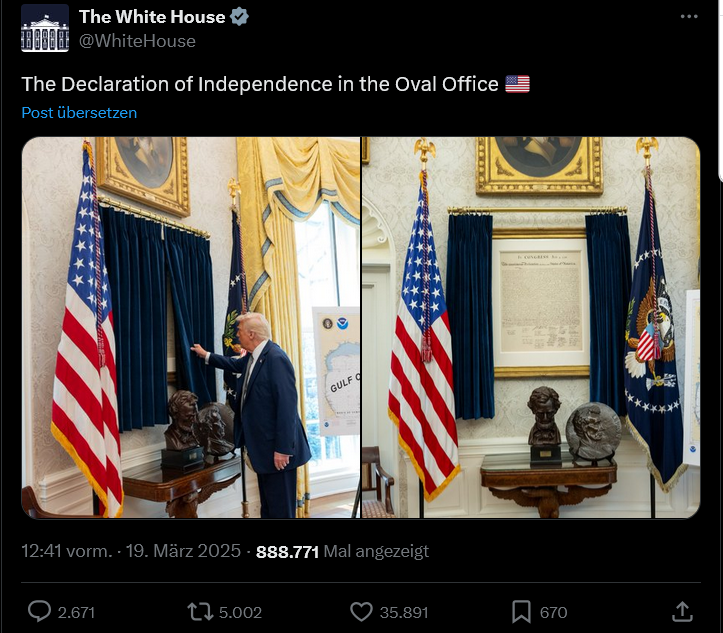Click the blue verified badge
Viewport: 723px width, 633px height.
(239, 17)
